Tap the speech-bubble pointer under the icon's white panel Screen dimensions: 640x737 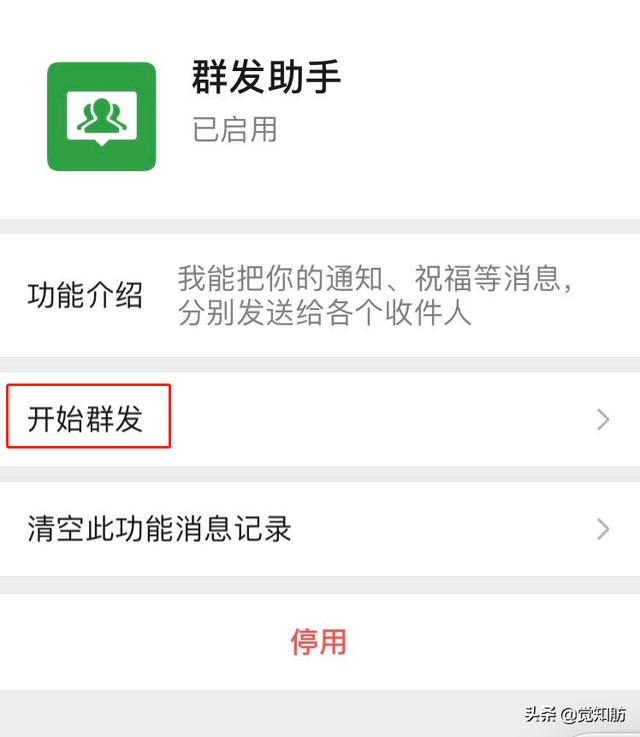102,143
